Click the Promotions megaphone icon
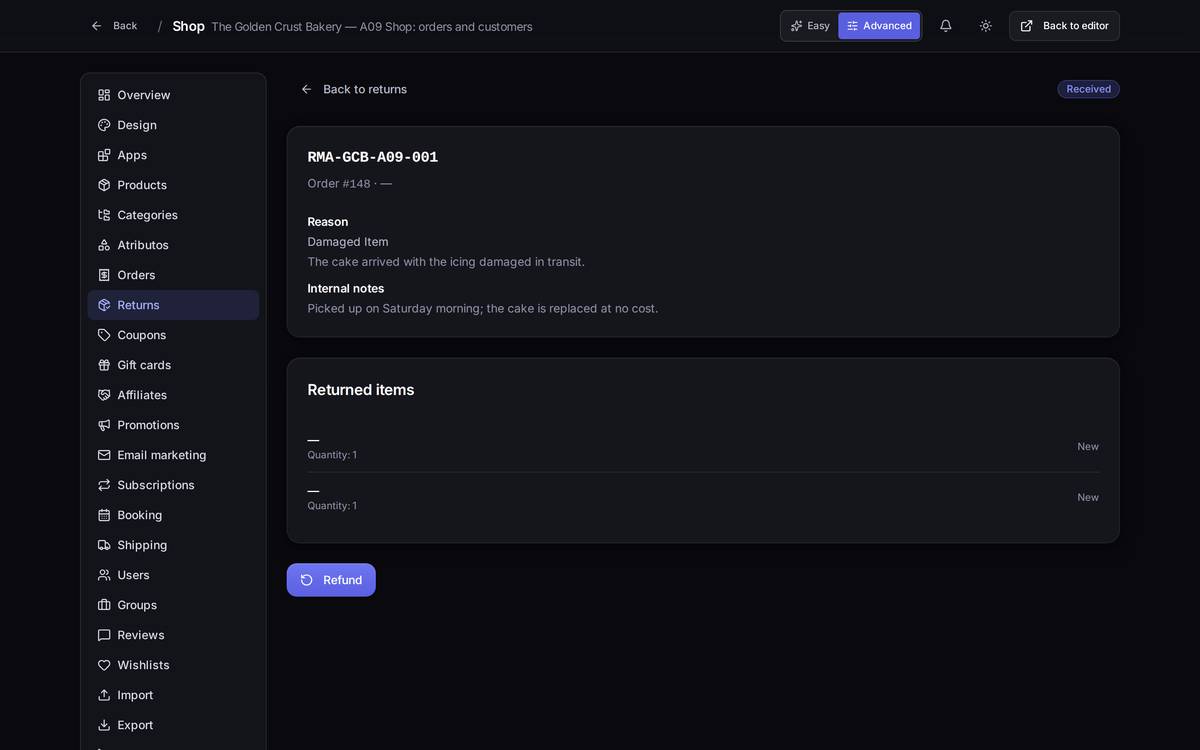Screen dimensions: 1200x750 click(x=104, y=425)
